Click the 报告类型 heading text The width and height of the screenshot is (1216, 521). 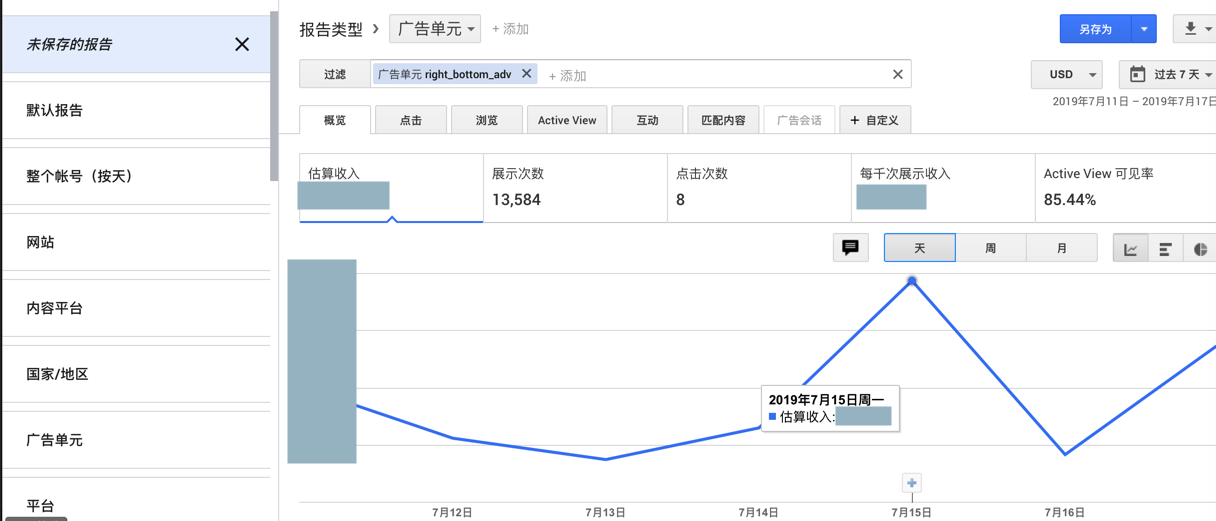[x=331, y=30]
